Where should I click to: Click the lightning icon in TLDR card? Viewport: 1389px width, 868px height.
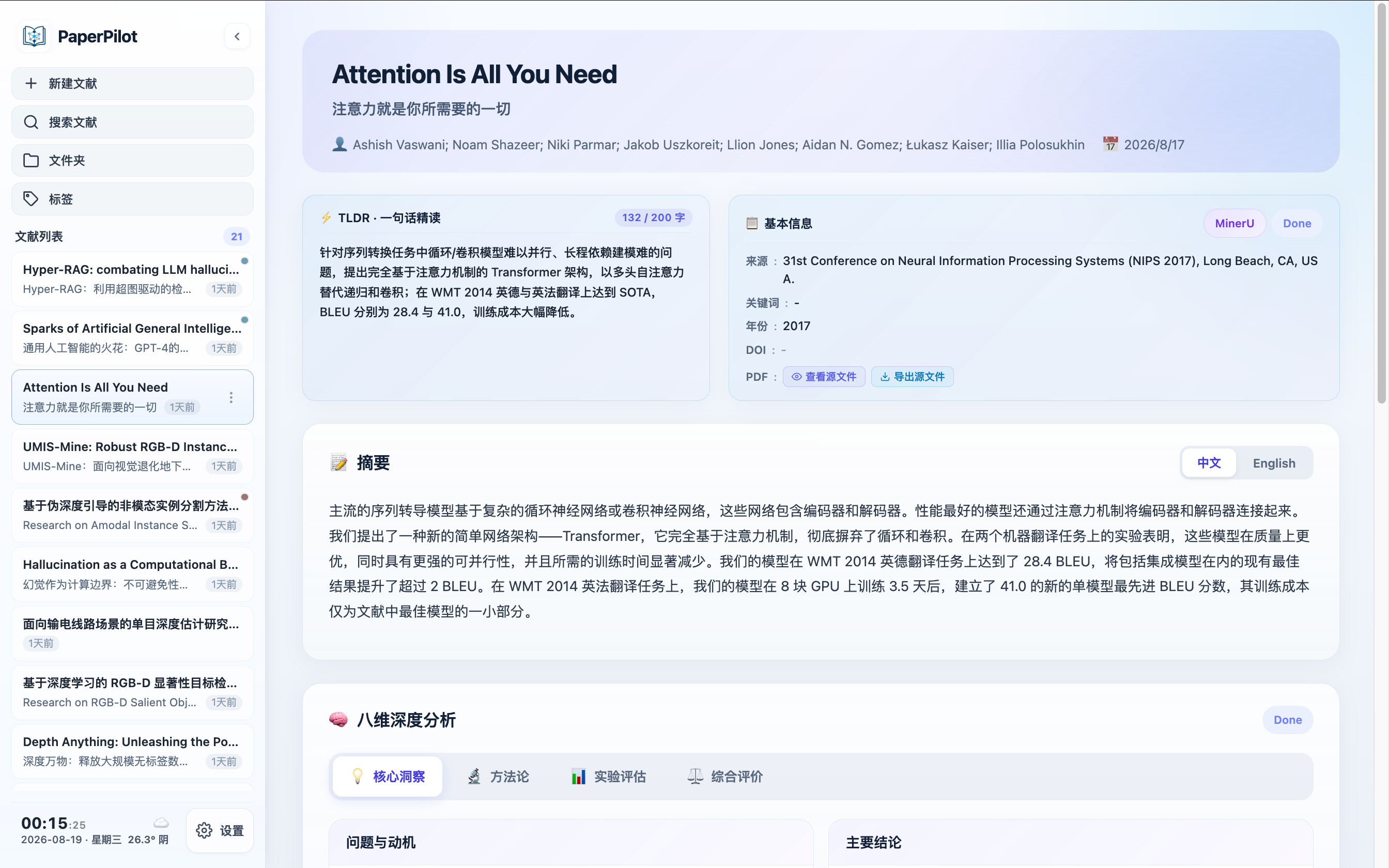(x=326, y=218)
